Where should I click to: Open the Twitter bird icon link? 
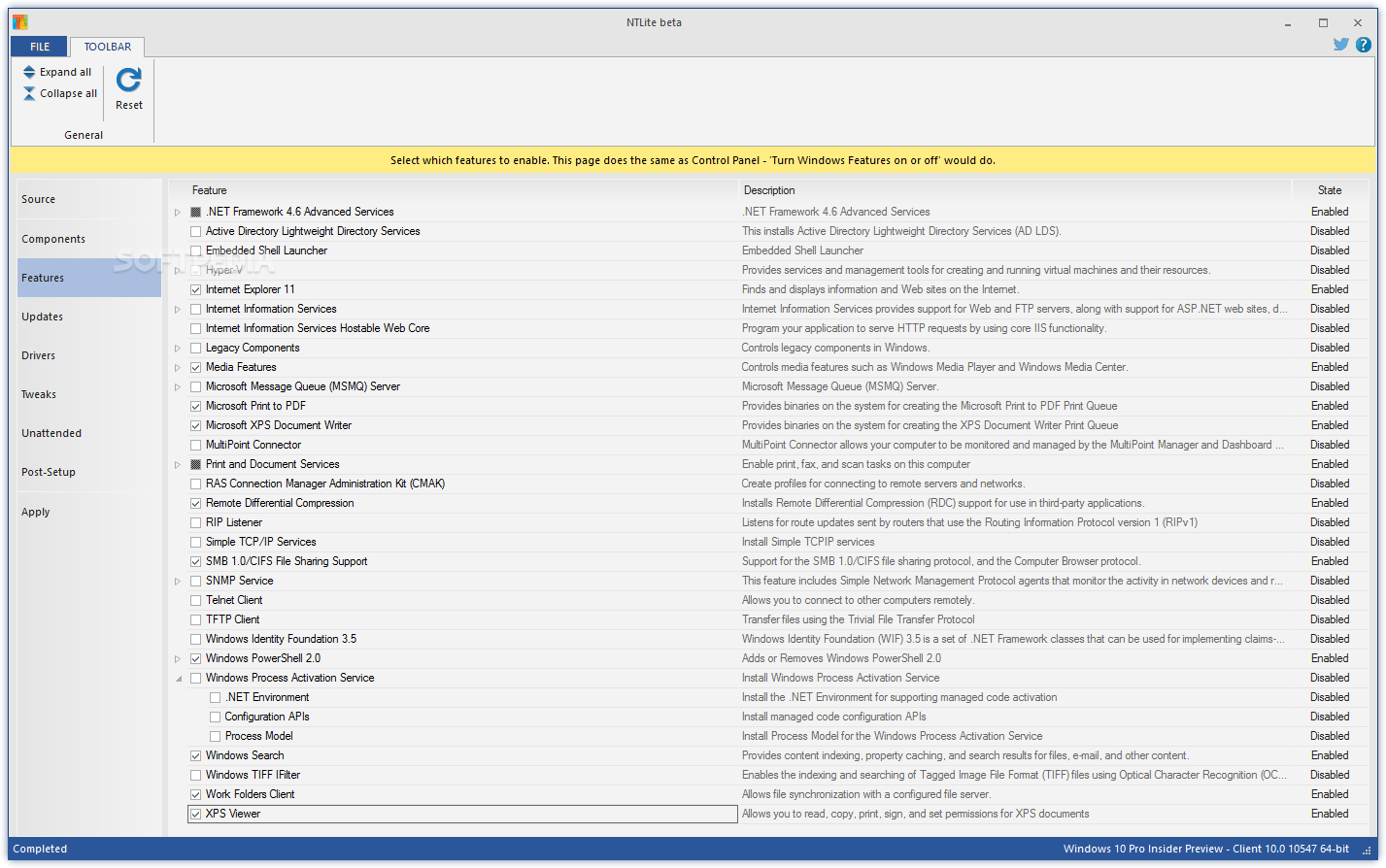(x=1340, y=45)
